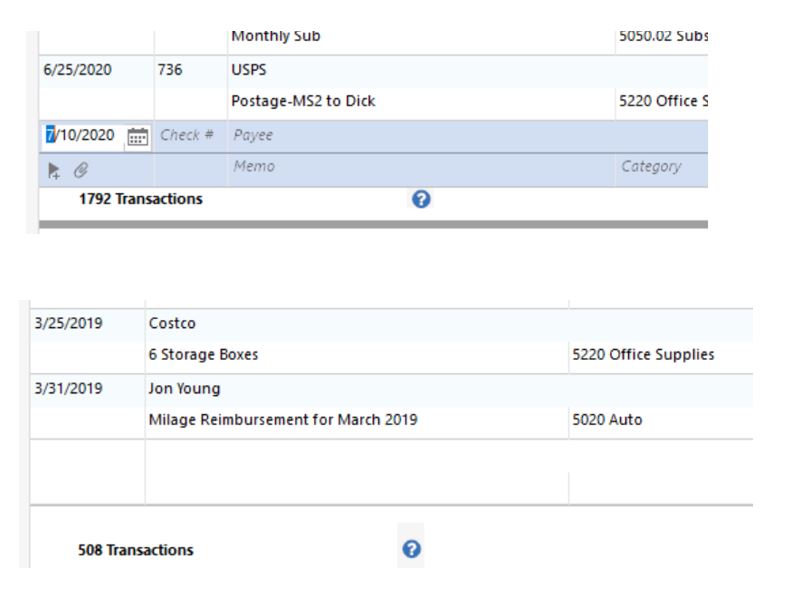810x591 pixels.
Task: Select the Costco transaction
Action: [x=171, y=323]
